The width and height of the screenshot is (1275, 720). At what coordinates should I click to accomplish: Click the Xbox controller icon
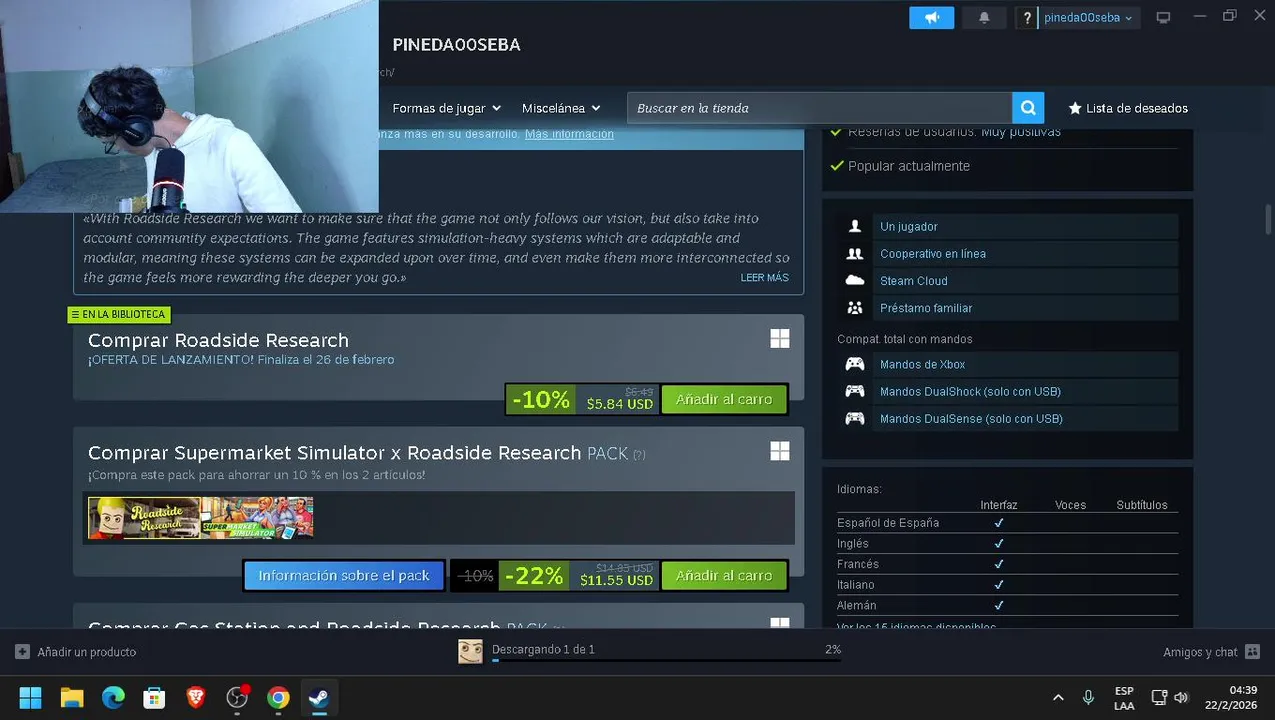854,365
